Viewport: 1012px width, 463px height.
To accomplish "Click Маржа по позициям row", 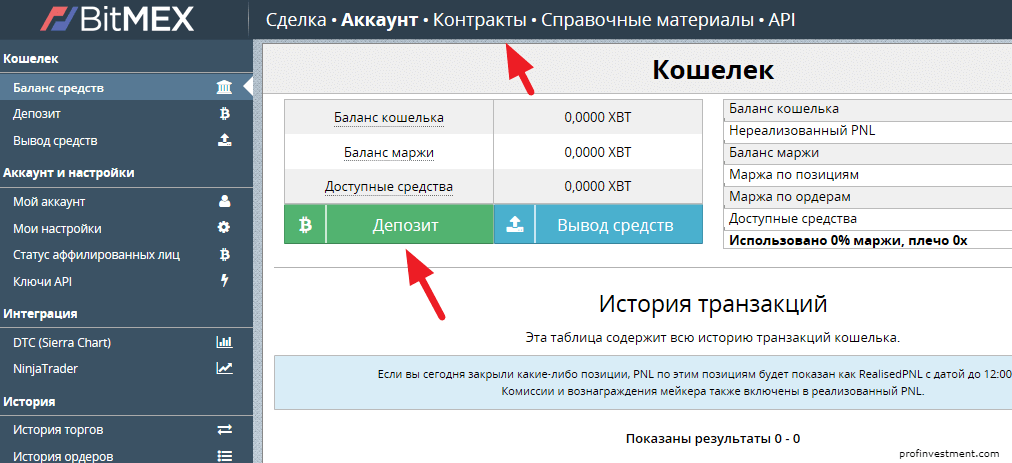I will click(867, 175).
